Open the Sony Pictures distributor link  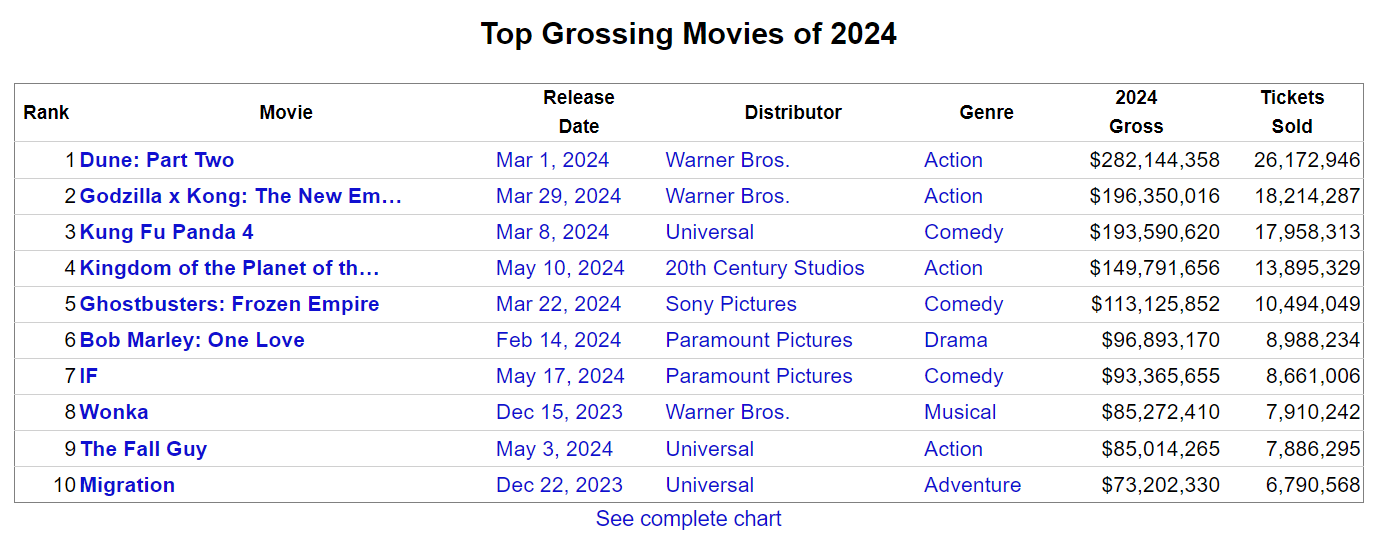731,304
